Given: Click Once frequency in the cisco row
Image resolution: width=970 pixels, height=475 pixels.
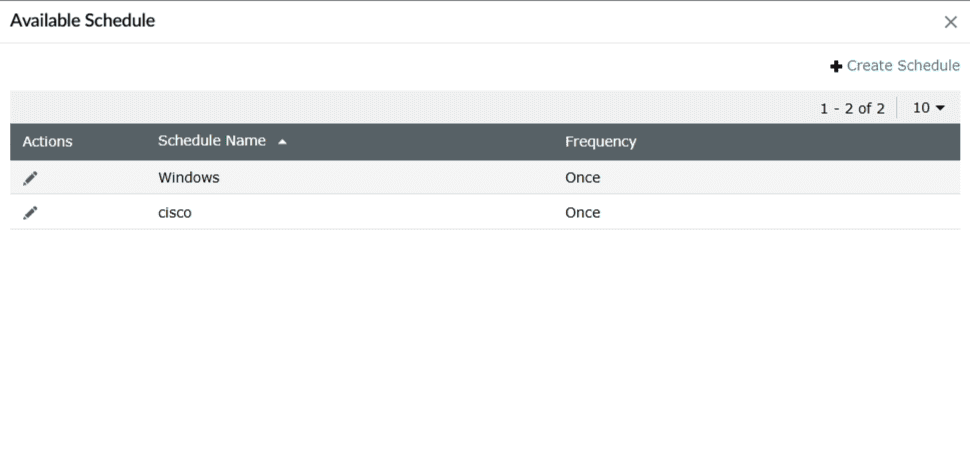Looking at the screenshot, I should pos(582,213).
